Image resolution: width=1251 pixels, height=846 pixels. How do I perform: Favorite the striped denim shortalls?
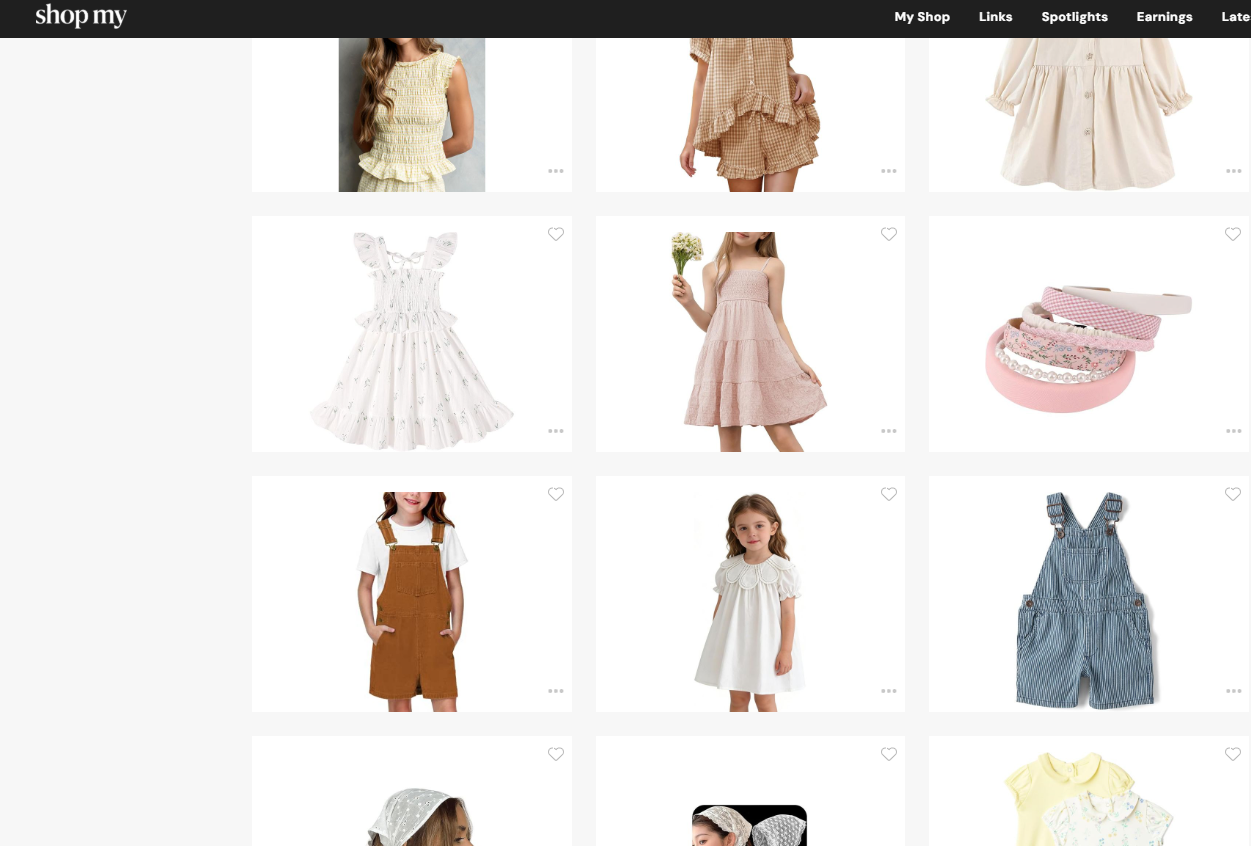click(x=1233, y=494)
